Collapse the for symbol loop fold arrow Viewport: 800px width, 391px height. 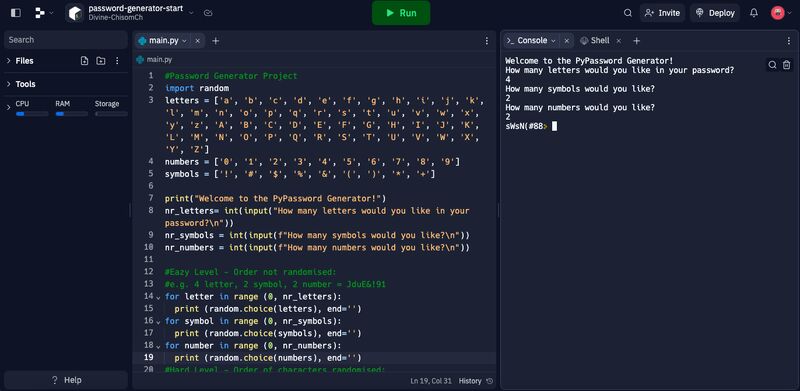158,322
